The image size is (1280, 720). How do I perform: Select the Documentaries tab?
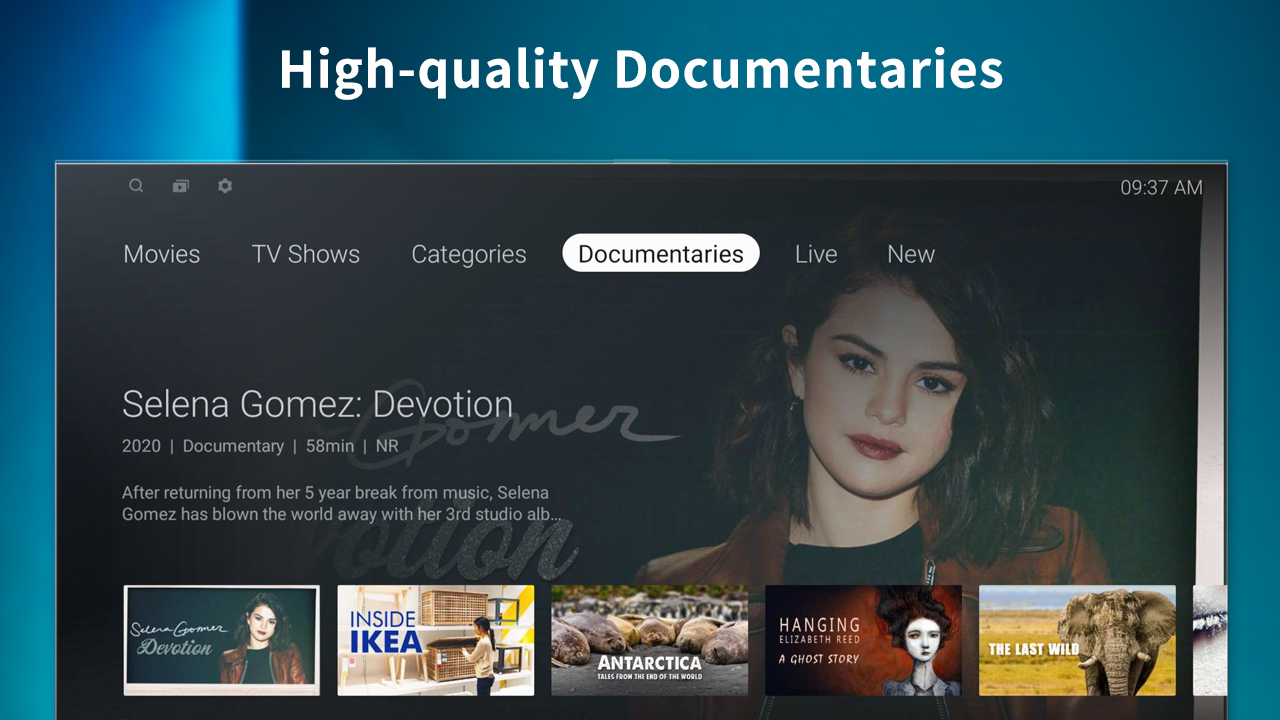pos(660,253)
